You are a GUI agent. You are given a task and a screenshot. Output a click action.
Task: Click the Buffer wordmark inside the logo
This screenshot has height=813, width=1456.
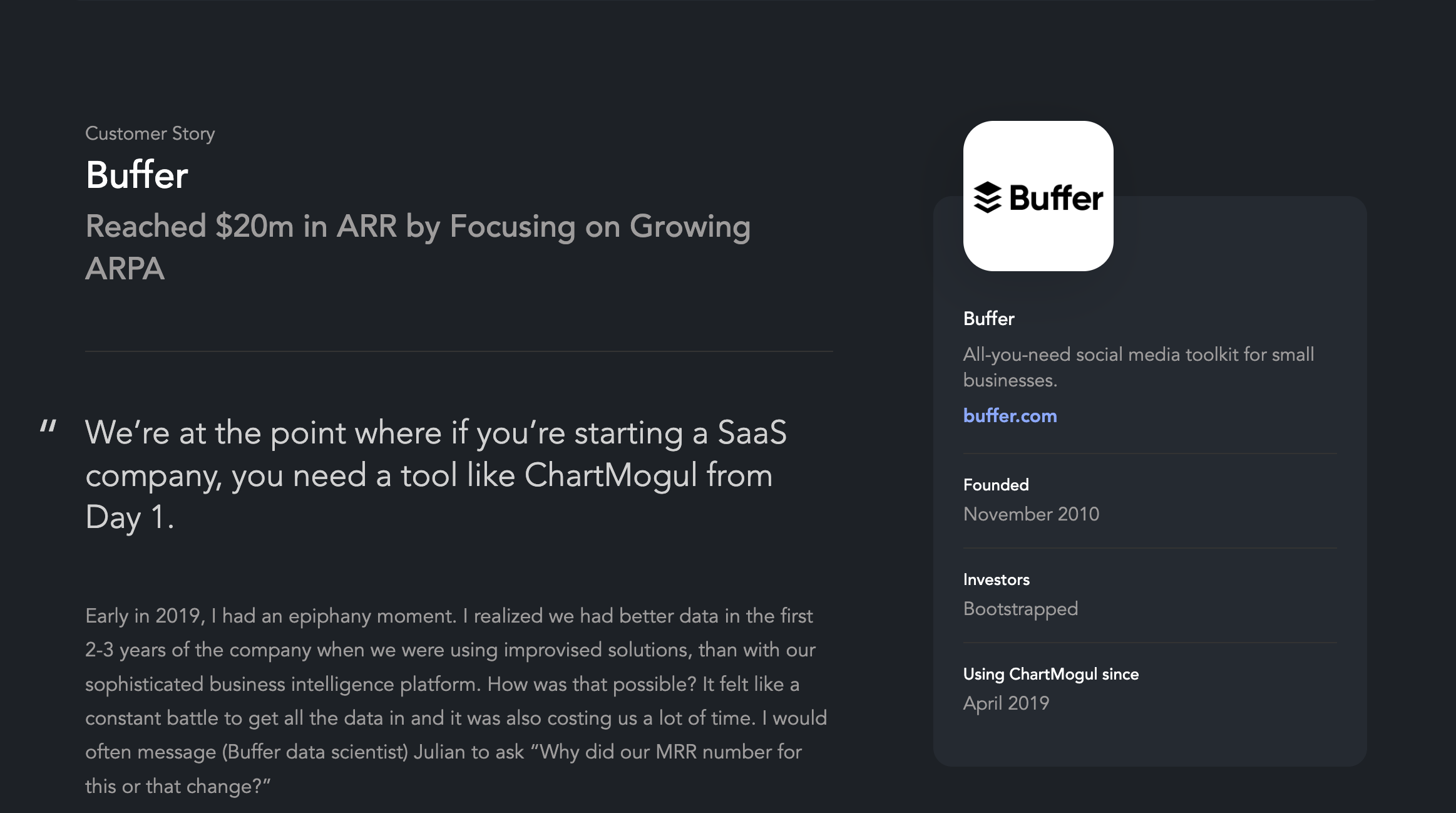[1056, 197]
